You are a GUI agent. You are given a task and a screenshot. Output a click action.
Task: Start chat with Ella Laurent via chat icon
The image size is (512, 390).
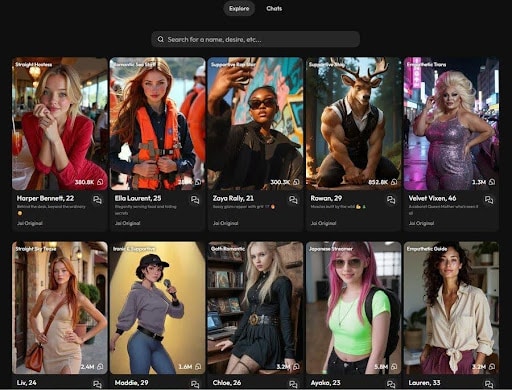(195, 200)
